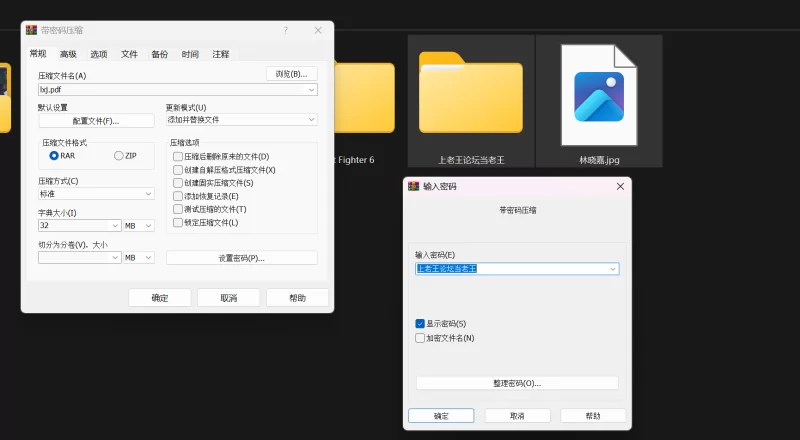Switch to the 高级 tab
The height and width of the screenshot is (440, 800).
[68, 54]
